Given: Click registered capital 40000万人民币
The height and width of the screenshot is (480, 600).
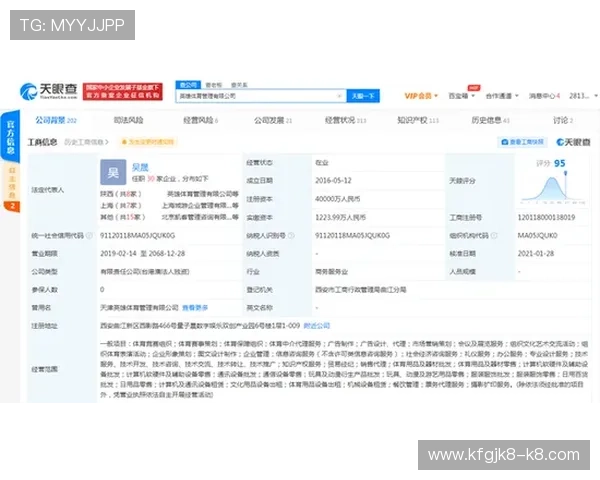Looking at the screenshot, I should click(338, 199).
